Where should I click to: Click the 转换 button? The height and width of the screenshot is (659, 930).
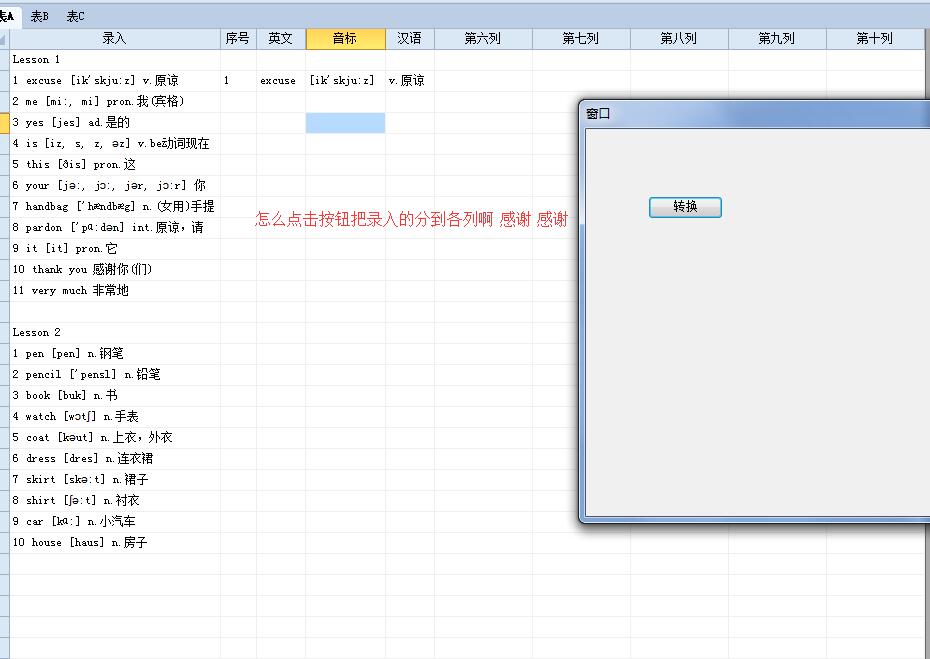685,207
